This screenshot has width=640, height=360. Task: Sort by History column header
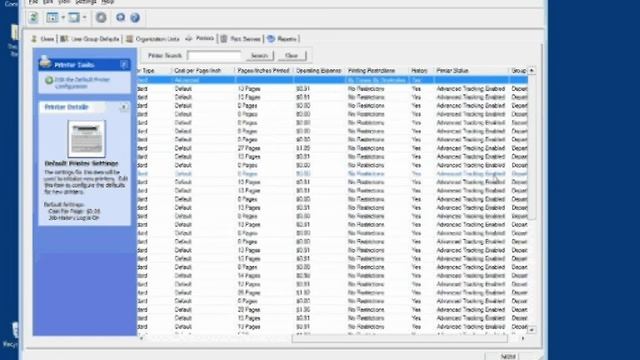[420, 71]
